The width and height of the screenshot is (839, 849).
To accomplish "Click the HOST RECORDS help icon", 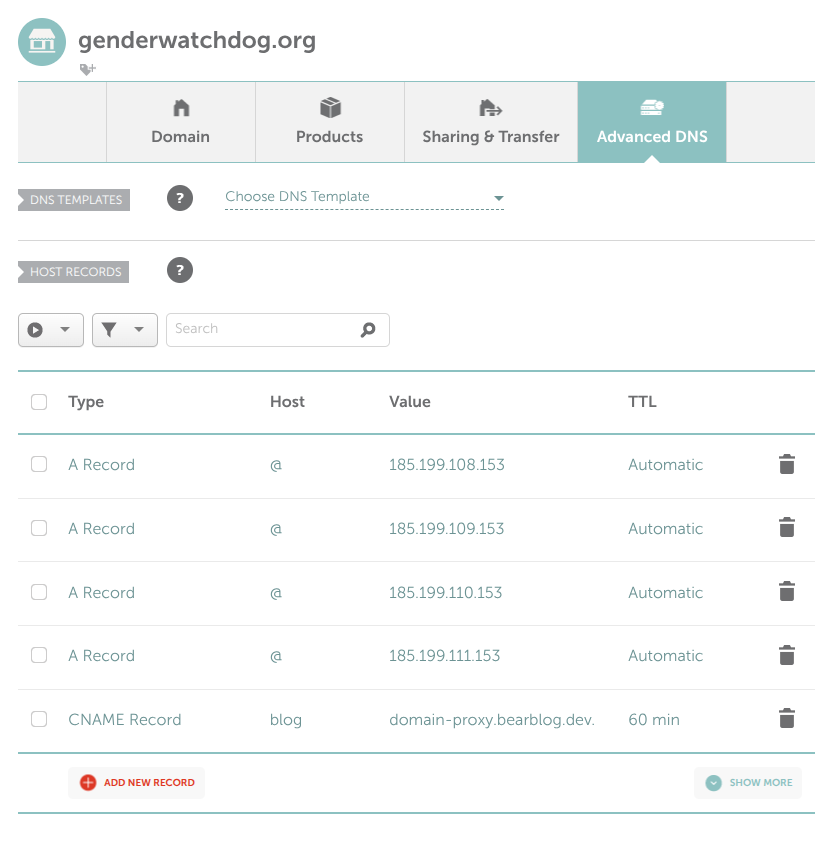I will [180, 270].
